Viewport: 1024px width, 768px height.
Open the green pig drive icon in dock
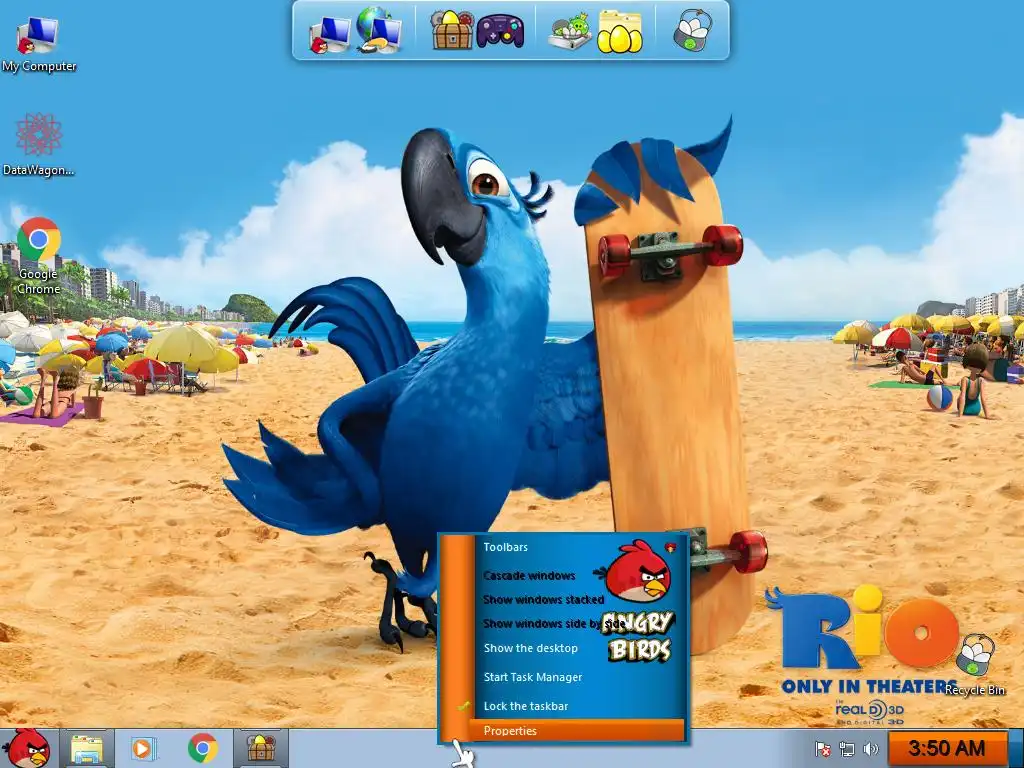point(569,33)
